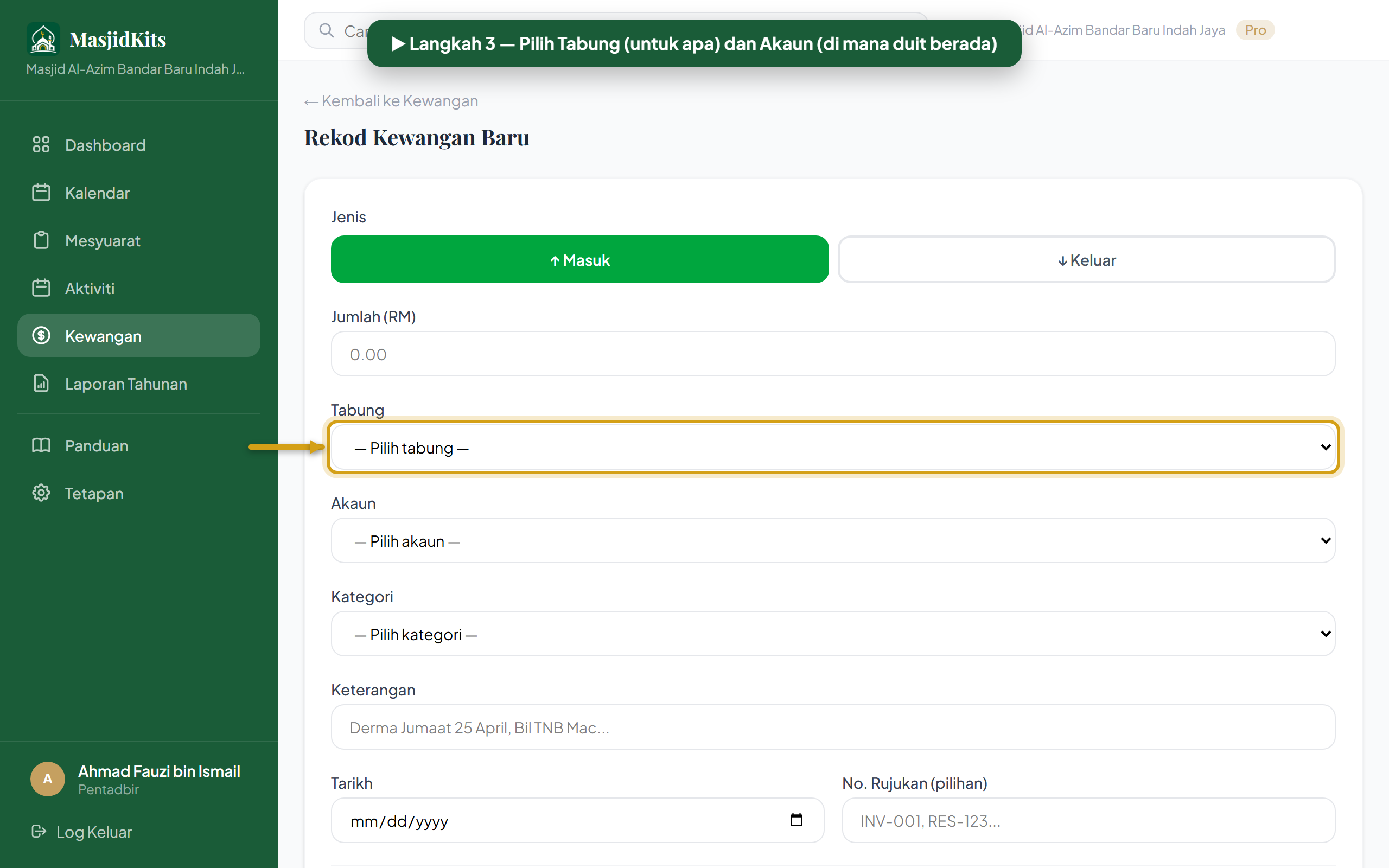Click the search magnifier icon

pyautogui.click(x=327, y=30)
